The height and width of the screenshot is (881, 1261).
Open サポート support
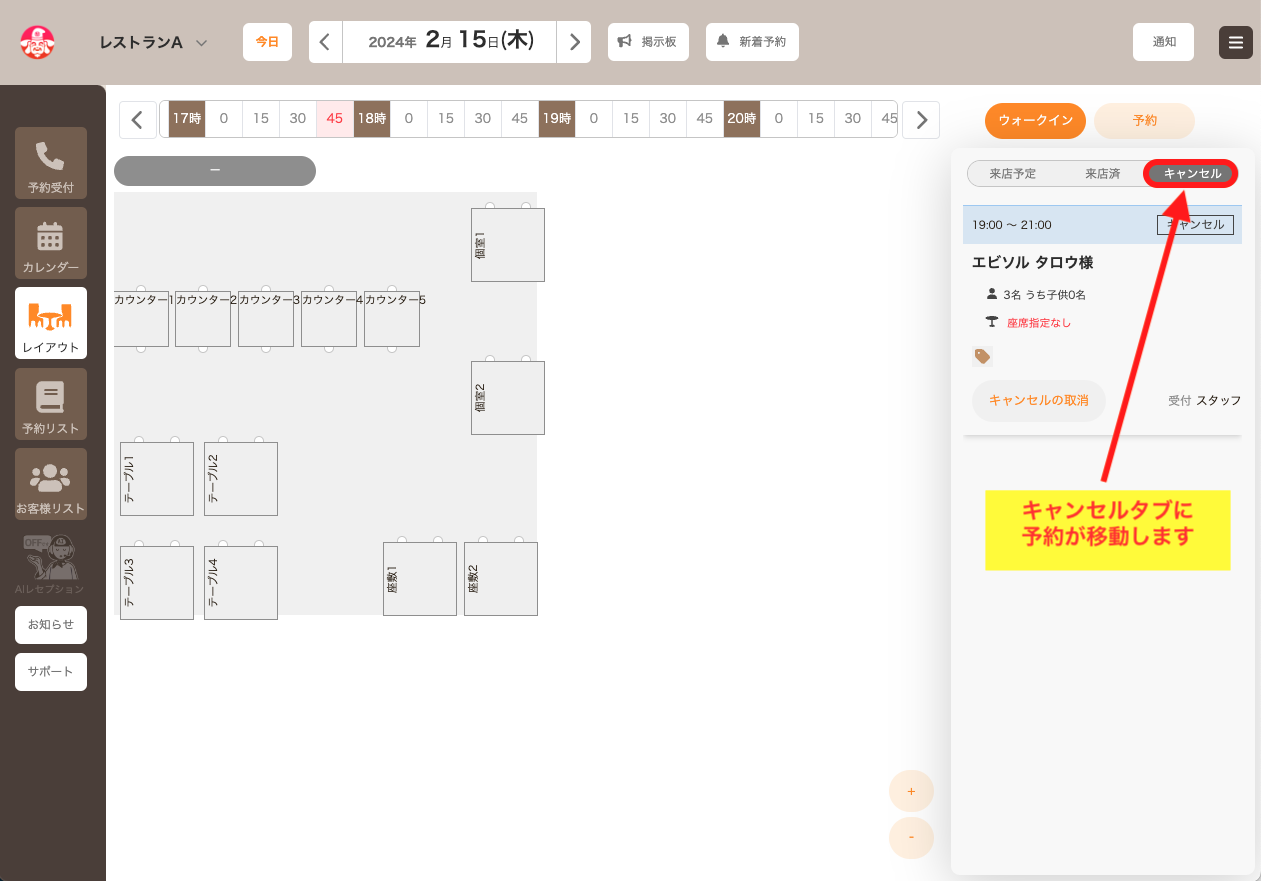point(51,672)
